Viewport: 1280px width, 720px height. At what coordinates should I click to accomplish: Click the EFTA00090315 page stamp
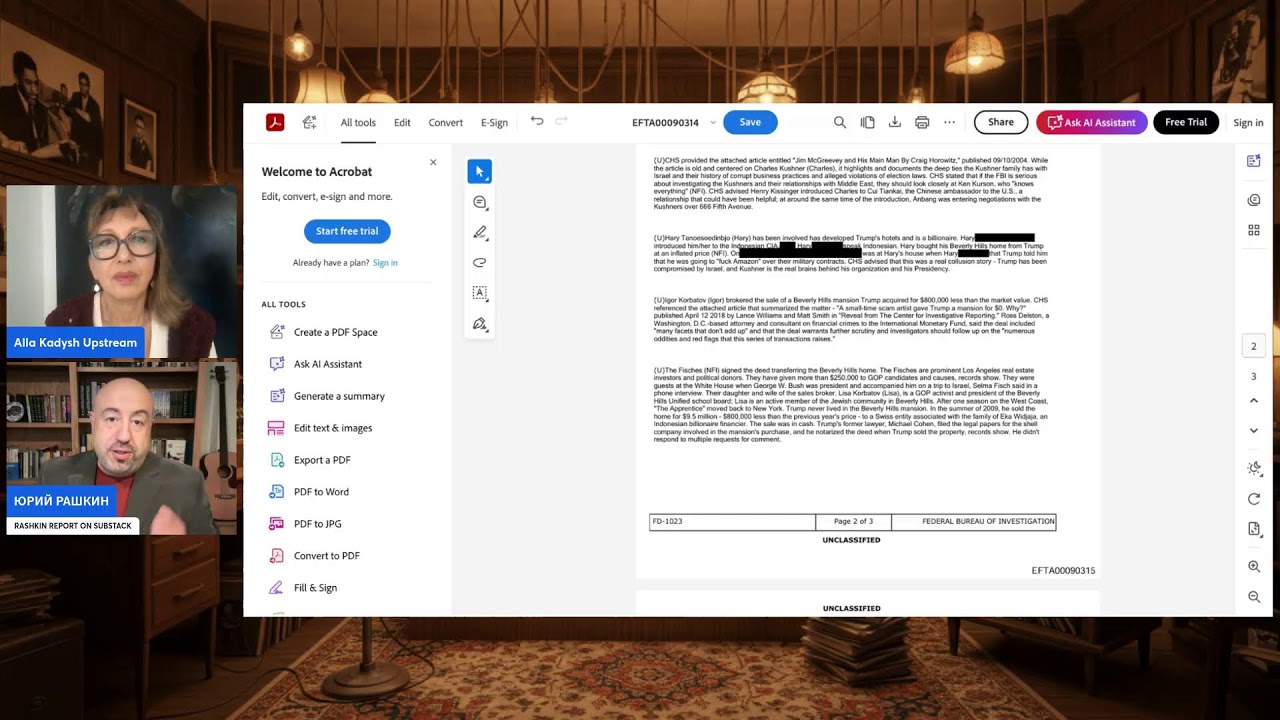point(1063,571)
